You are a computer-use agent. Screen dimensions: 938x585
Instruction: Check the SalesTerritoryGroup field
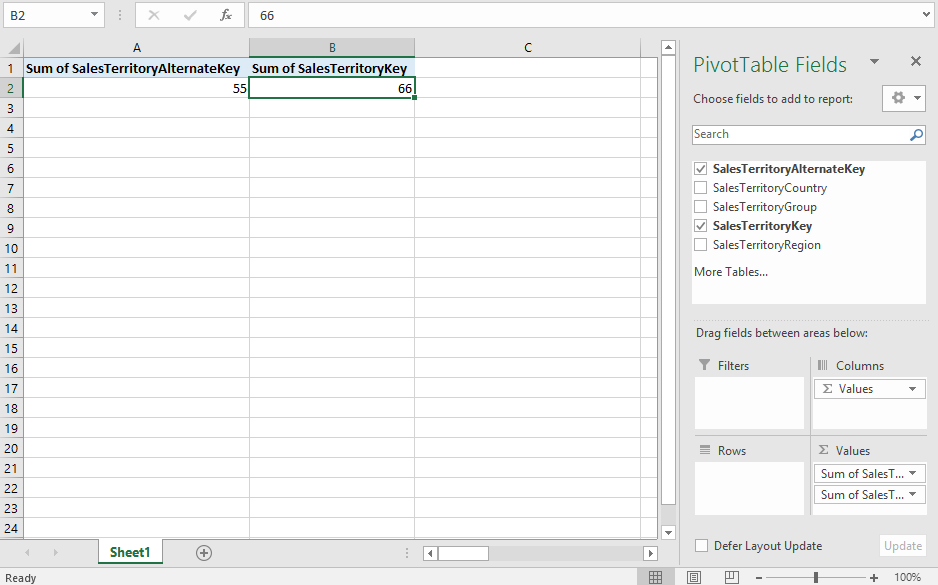tap(701, 207)
